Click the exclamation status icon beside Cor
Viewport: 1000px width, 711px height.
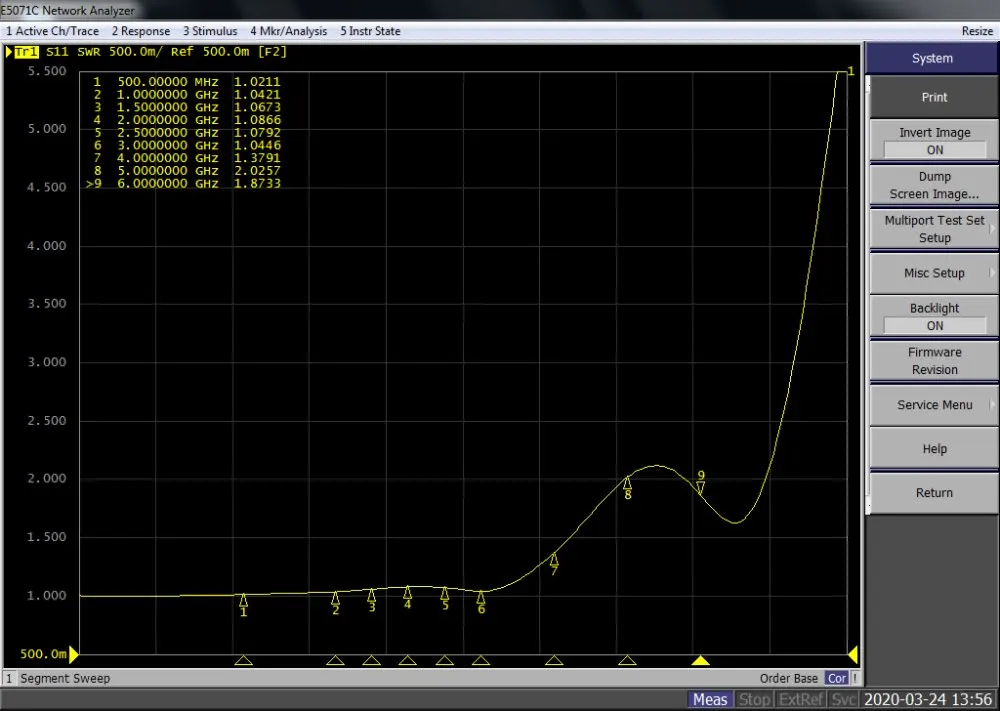coord(855,678)
